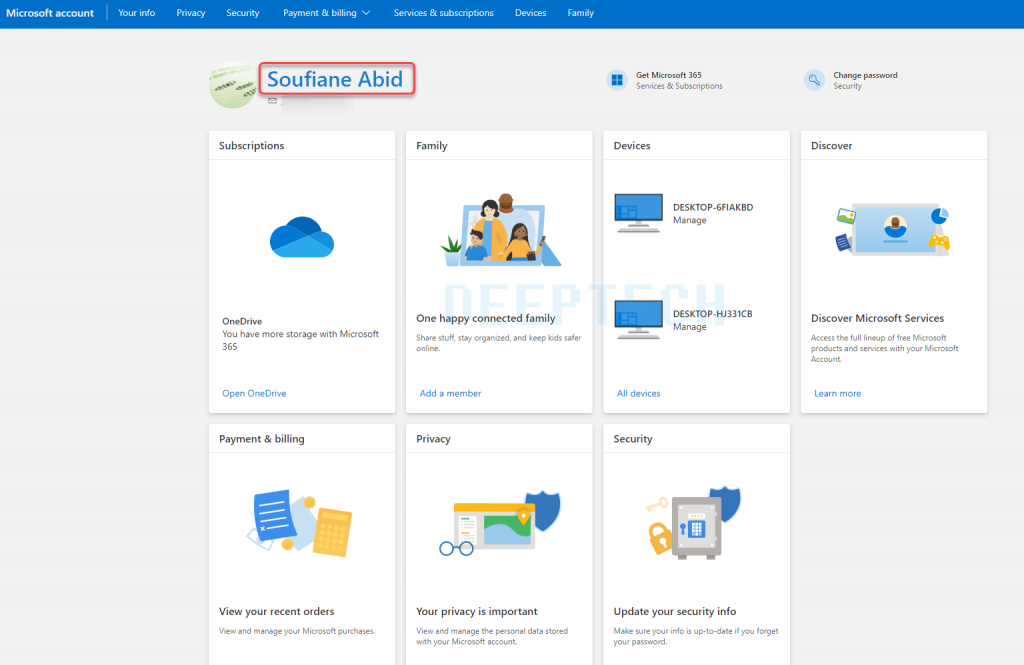Screen dimensions: 1024x665
Task: Click the family illustration image
Action: (x=500, y=230)
